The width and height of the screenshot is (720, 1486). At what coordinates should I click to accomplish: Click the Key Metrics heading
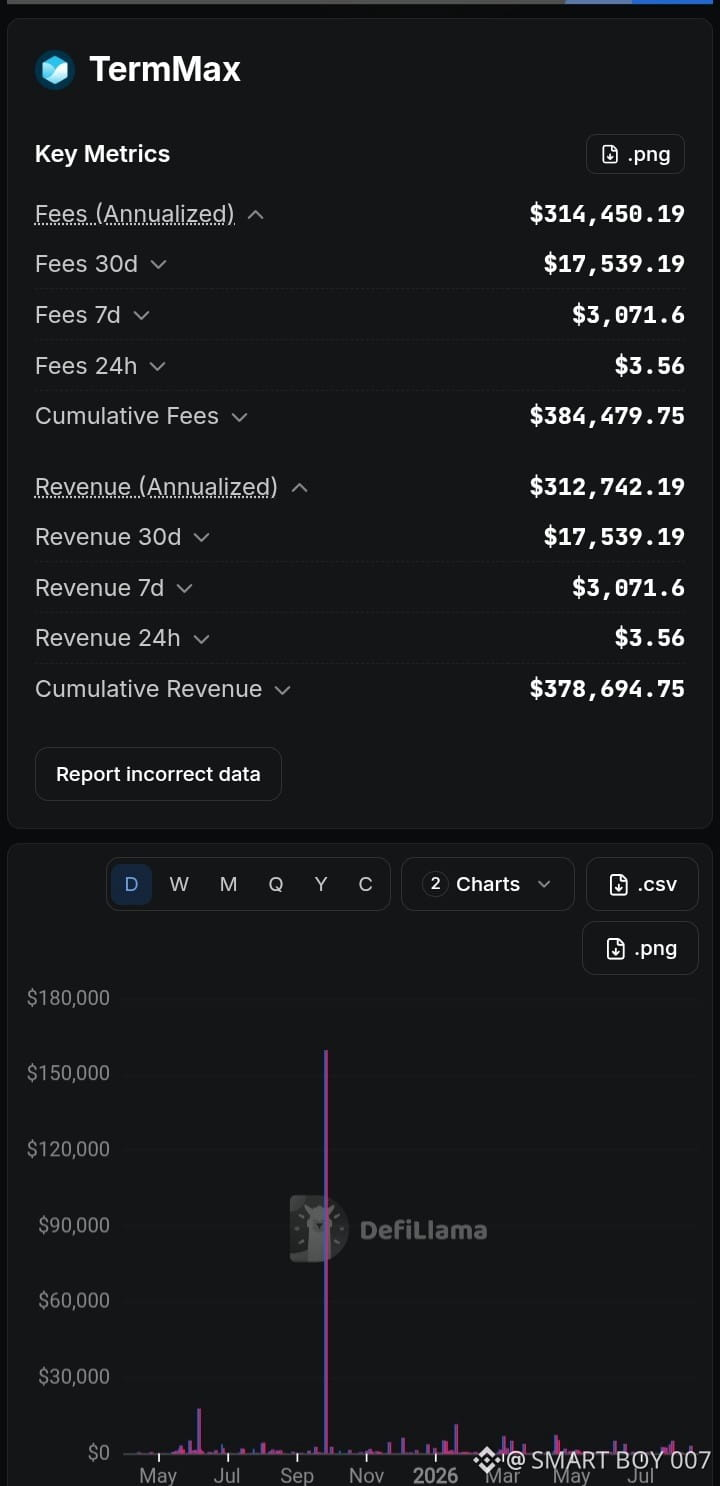[102, 154]
